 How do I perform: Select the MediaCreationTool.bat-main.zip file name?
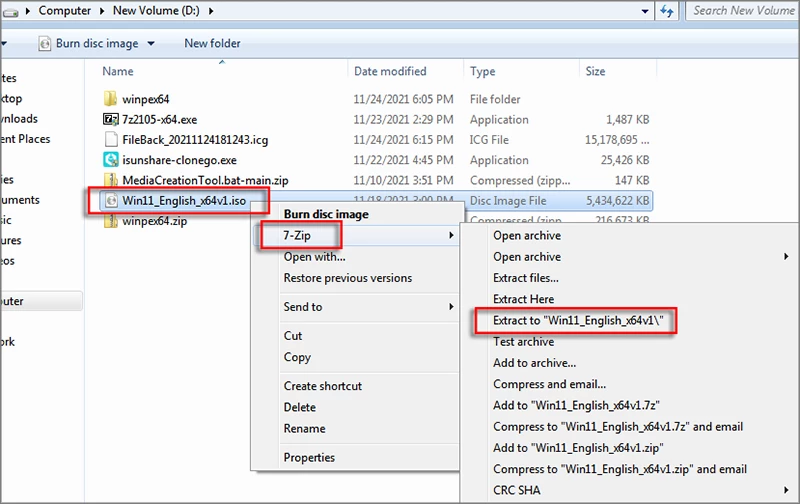point(205,180)
